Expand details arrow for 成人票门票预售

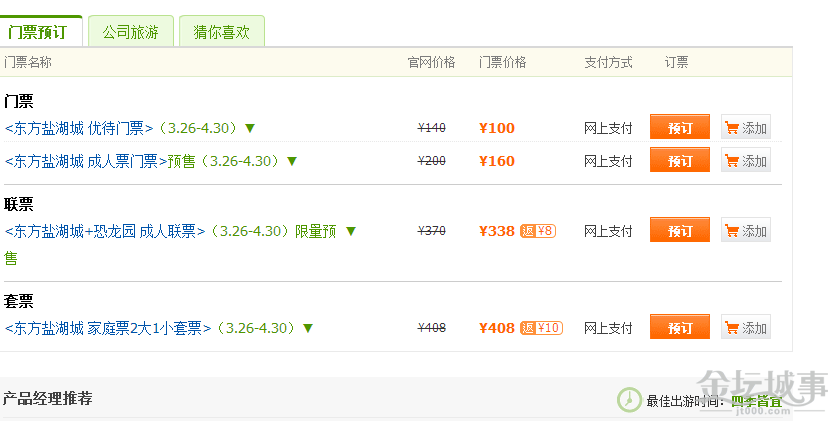pos(292,161)
